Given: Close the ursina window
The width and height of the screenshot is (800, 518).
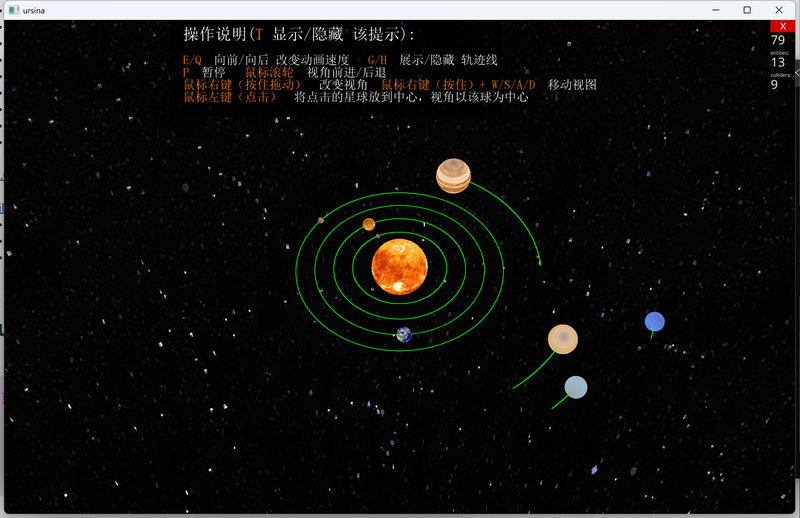Looking at the screenshot, I should [779, 10].
